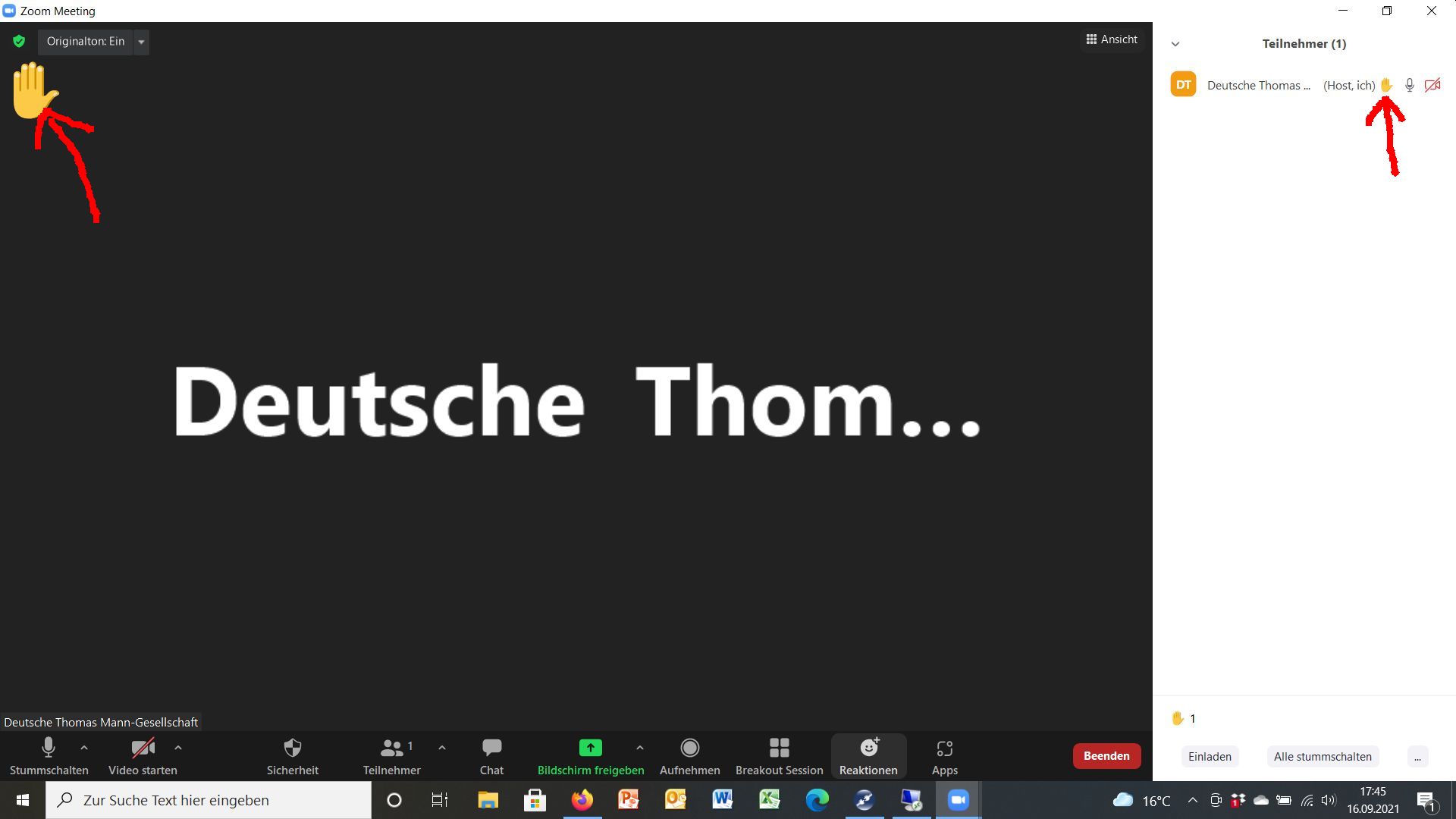Open clock showing 17:45 16.09.2021
The image size is (1456, 819).
pos(1373,800)
